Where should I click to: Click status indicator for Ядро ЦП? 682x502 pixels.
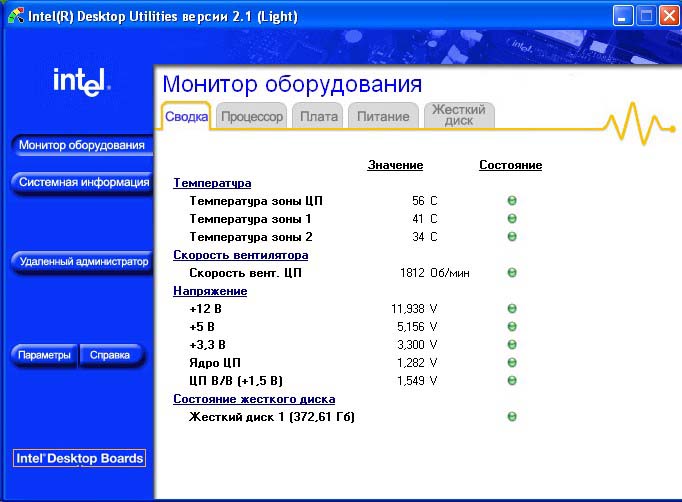512,363
